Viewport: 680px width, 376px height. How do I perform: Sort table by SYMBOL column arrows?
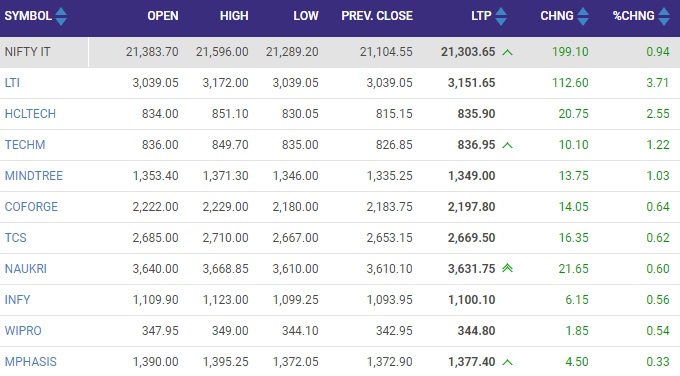(61, 16)
